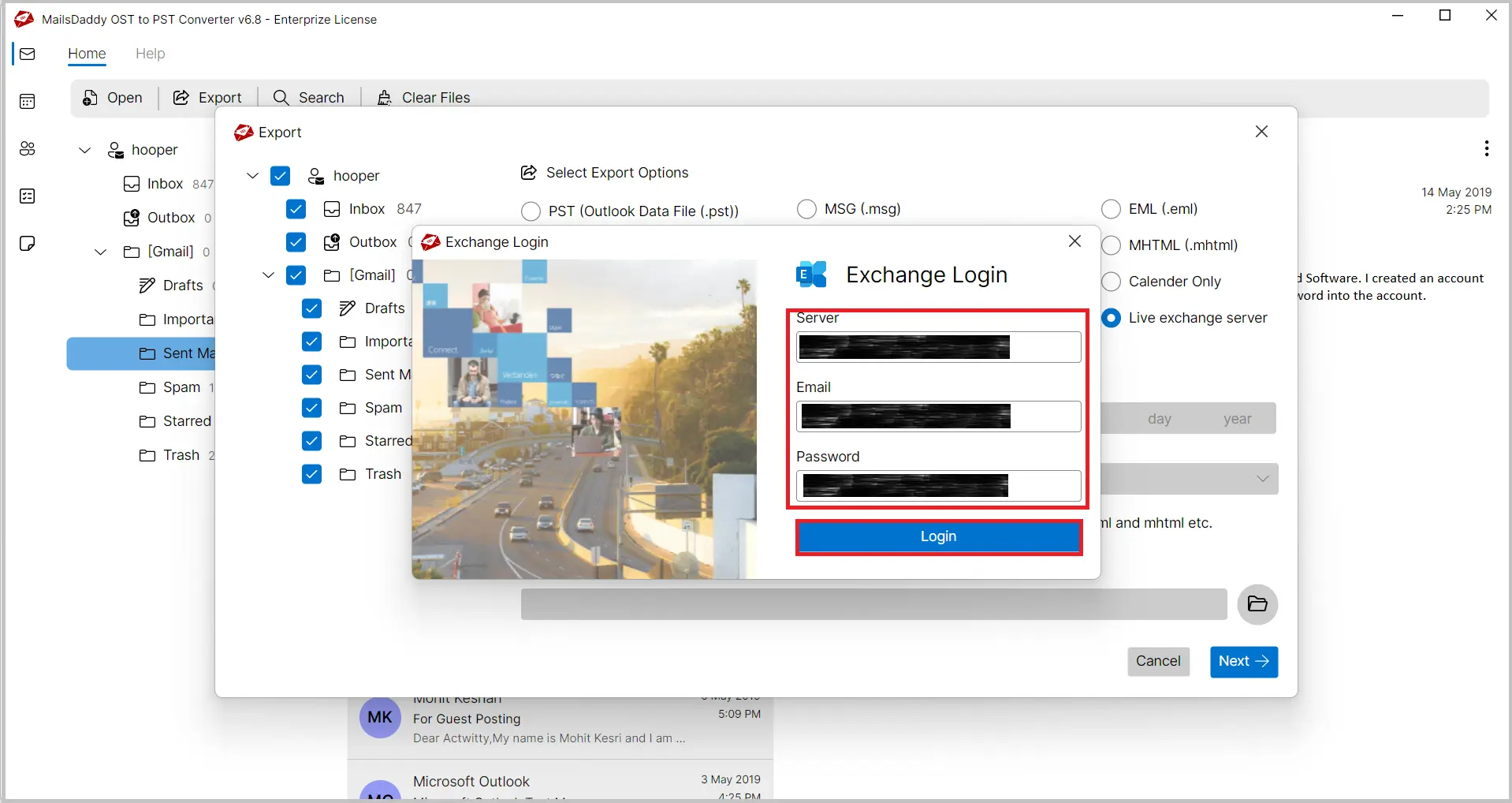Uncheck the Starred checkbox in Export
The image size is (1512, 803).
[x=312, y=441]
